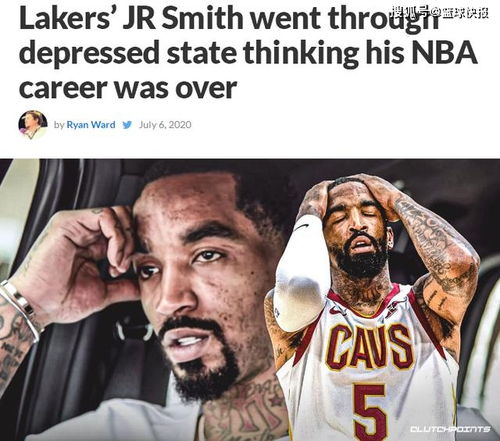This screenshot has width=500, height=441.
Task: Click the article headline about JR Smith
Action: coord(248,52)
